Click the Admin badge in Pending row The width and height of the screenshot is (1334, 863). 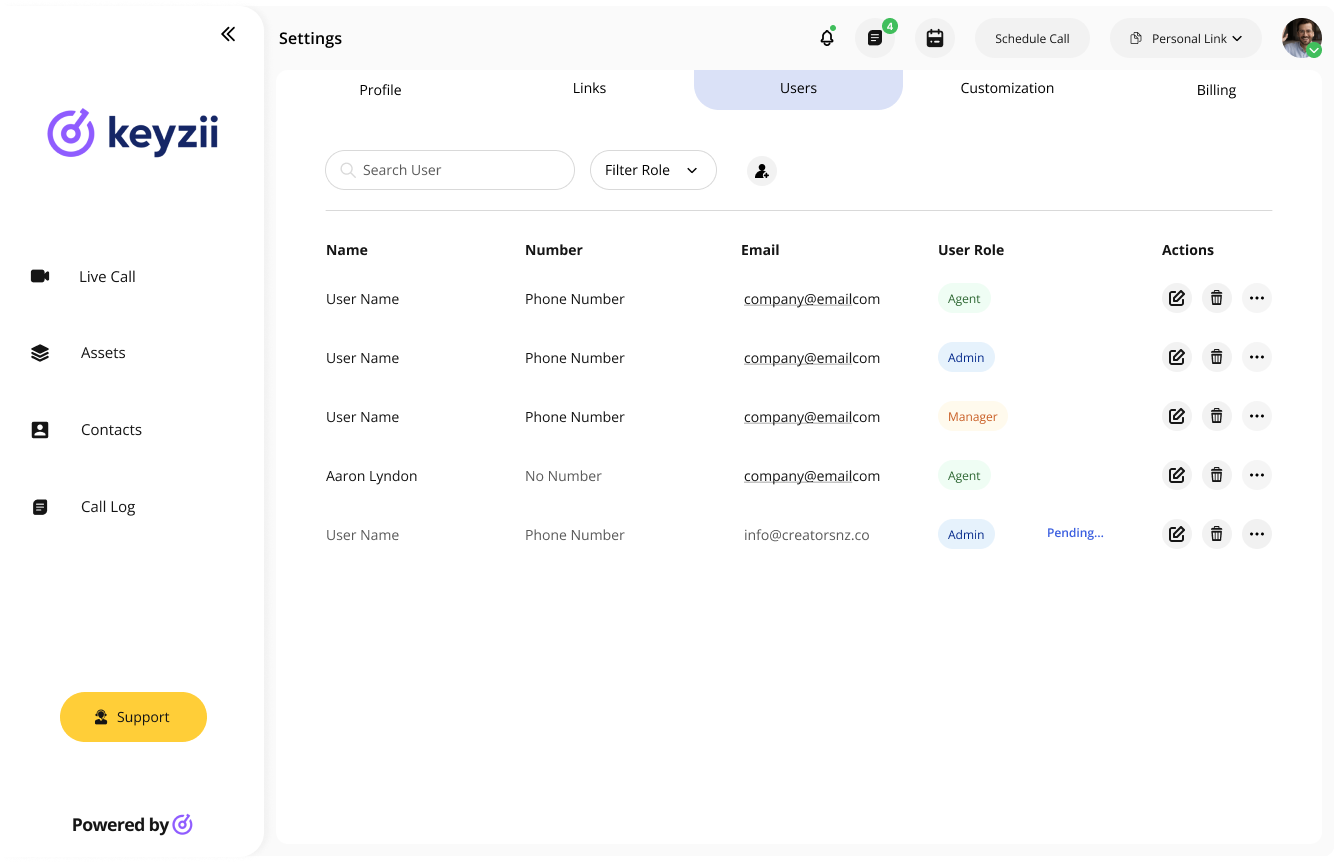966,535
